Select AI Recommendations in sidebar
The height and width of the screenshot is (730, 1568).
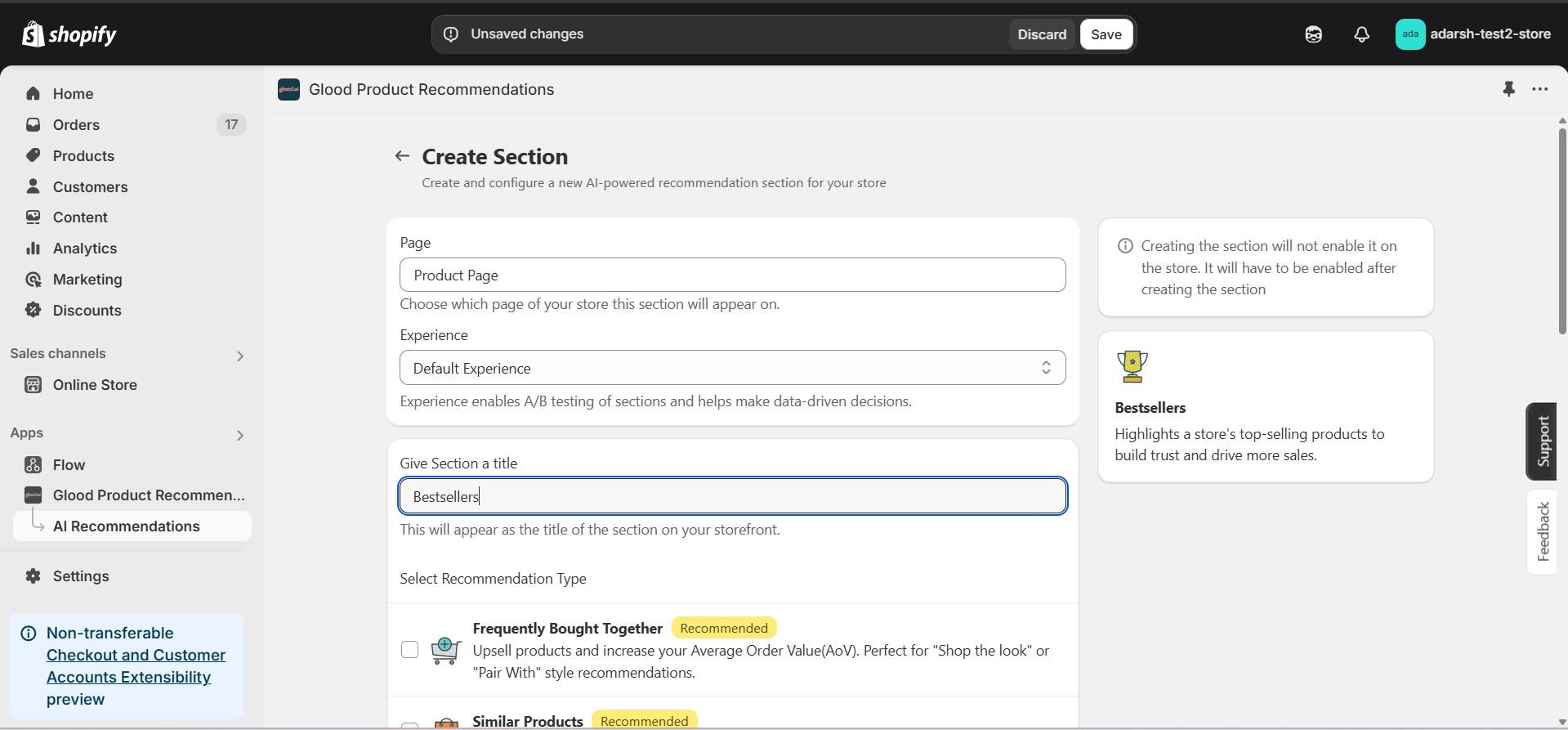127,526
